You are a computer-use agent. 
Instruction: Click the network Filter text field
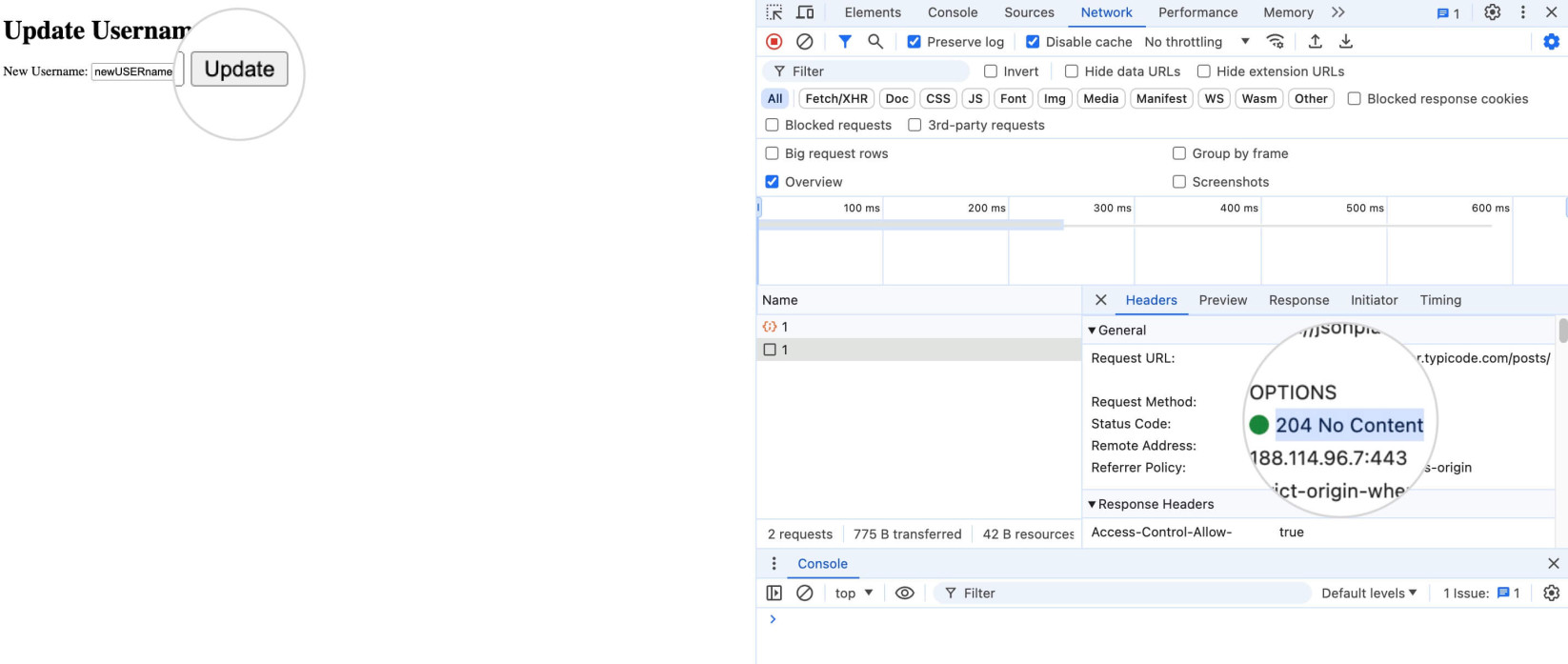point(866,71)
